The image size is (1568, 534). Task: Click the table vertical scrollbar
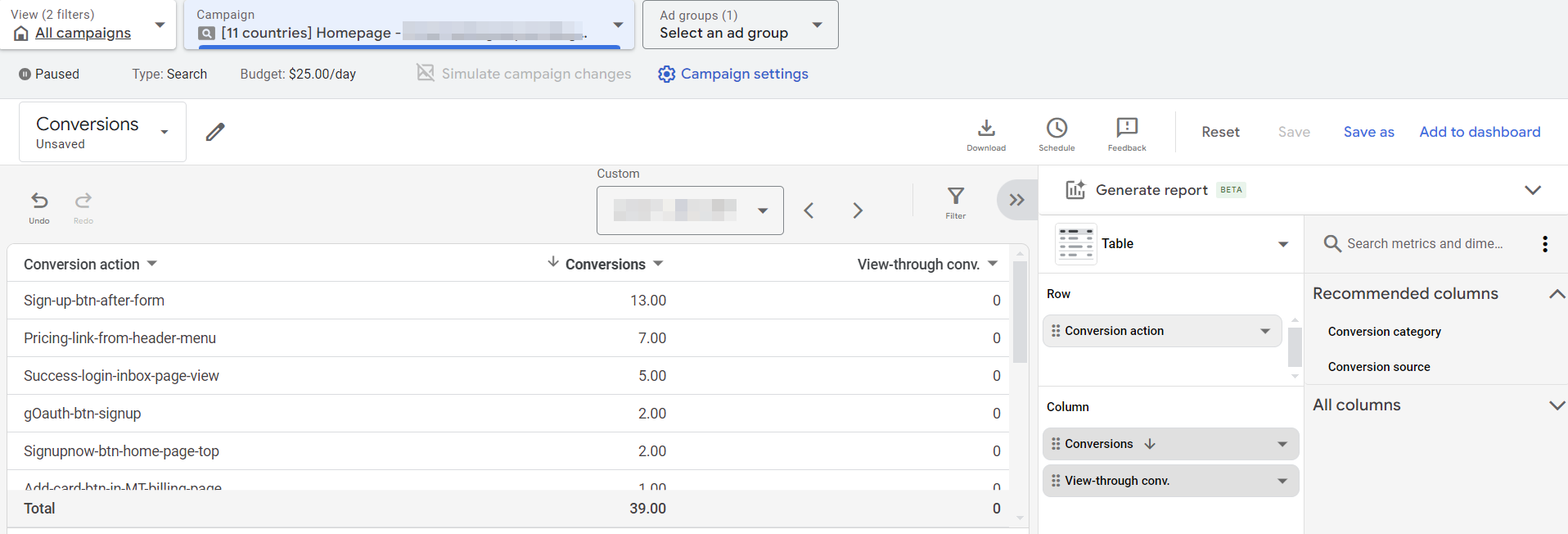tap(1020, 311)
